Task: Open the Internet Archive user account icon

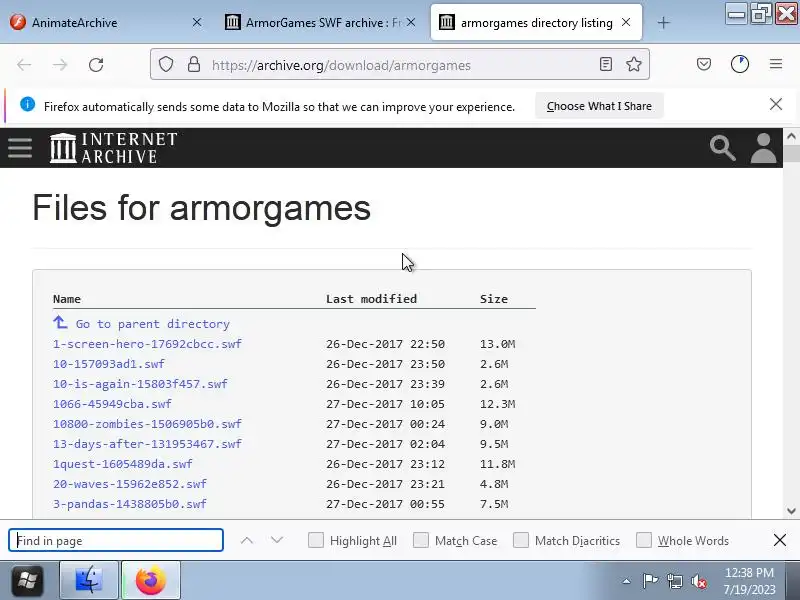Action: tap(763, 148)
